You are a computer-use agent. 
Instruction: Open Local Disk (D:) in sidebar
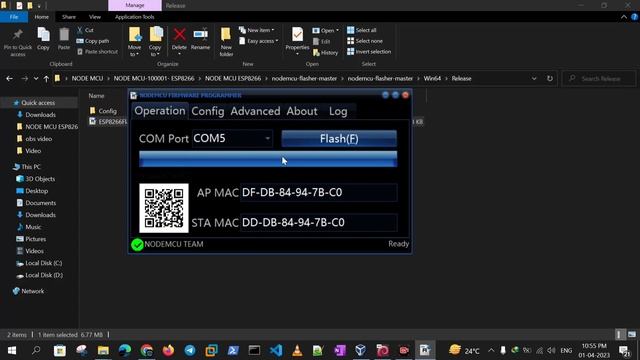[44, 275]
